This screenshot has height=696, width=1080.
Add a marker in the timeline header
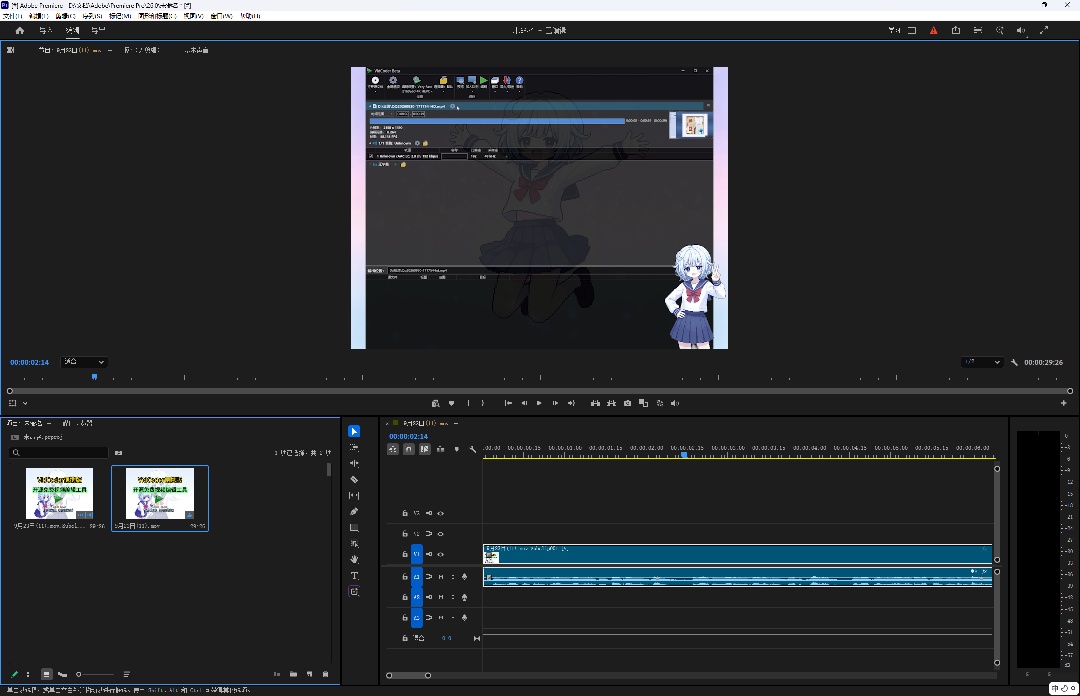tap(457, 449)
